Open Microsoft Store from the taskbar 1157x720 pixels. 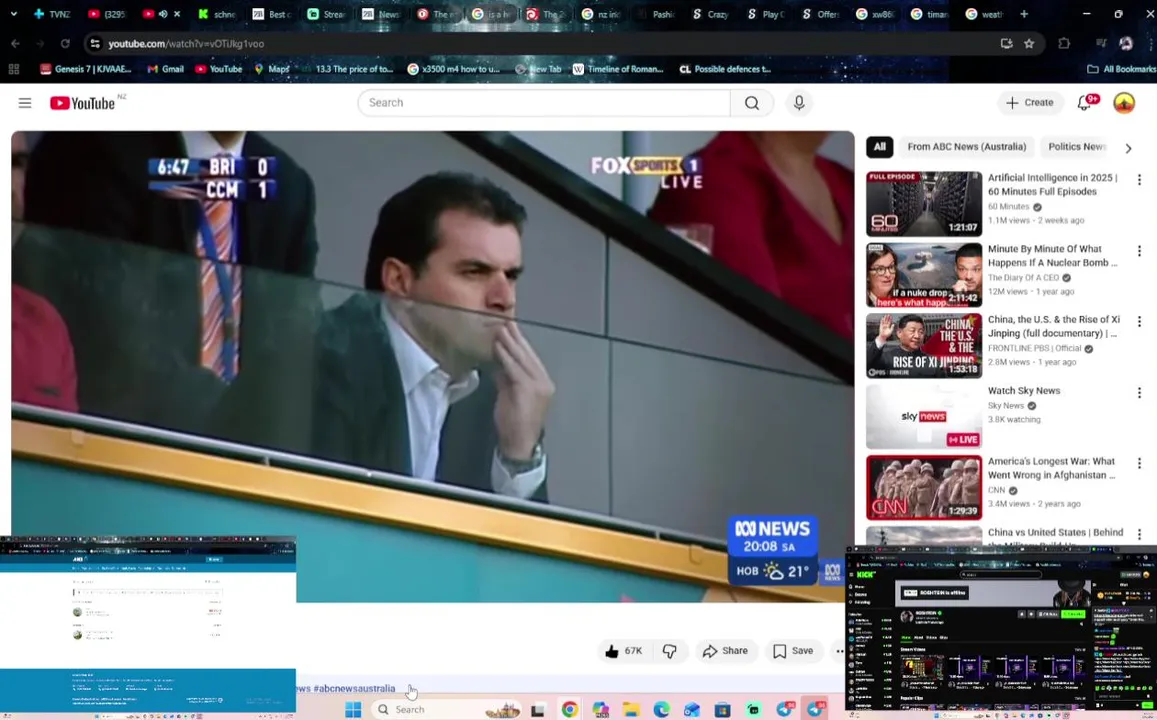point(722,710)
